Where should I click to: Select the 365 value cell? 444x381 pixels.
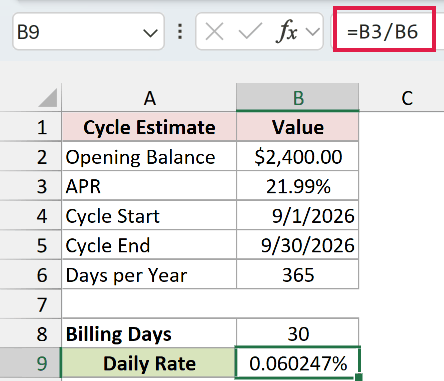[298, 275]
